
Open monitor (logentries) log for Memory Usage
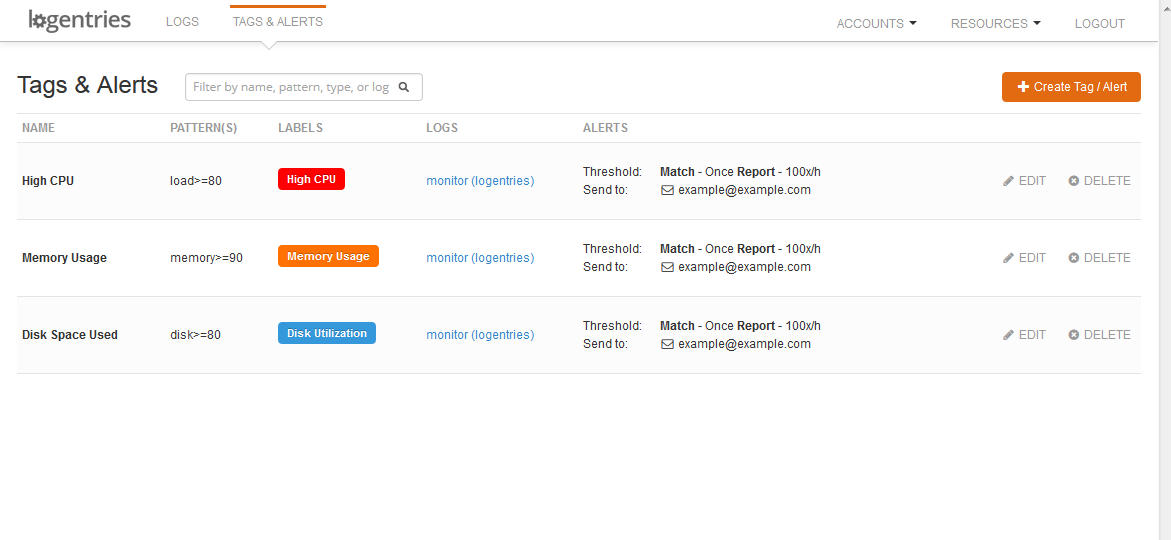480,258
